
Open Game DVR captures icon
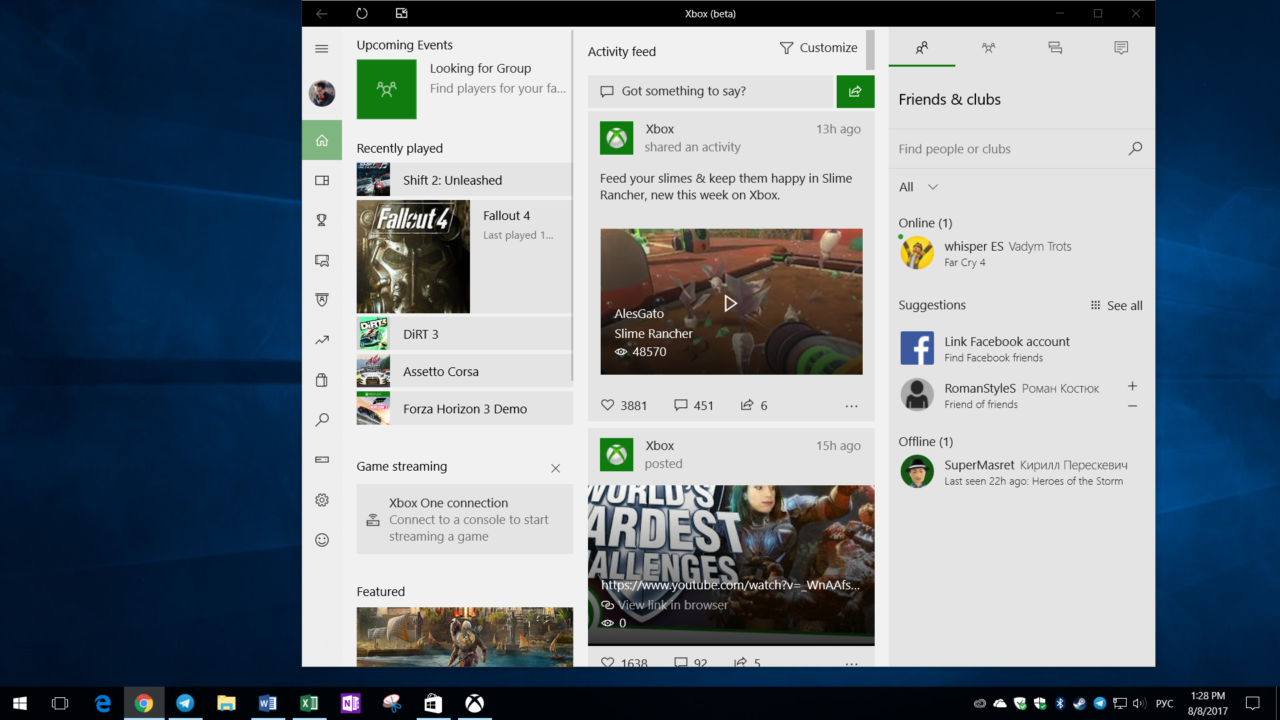(x=322, y=261)
